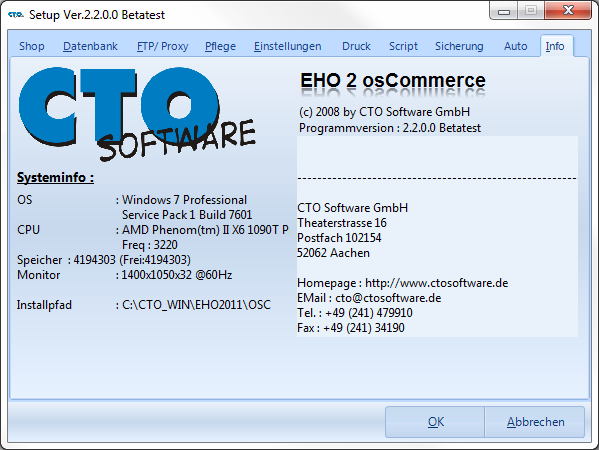Click the Setup Ver.2.2.0.0 Betatest window title

[x=97, y=15]
